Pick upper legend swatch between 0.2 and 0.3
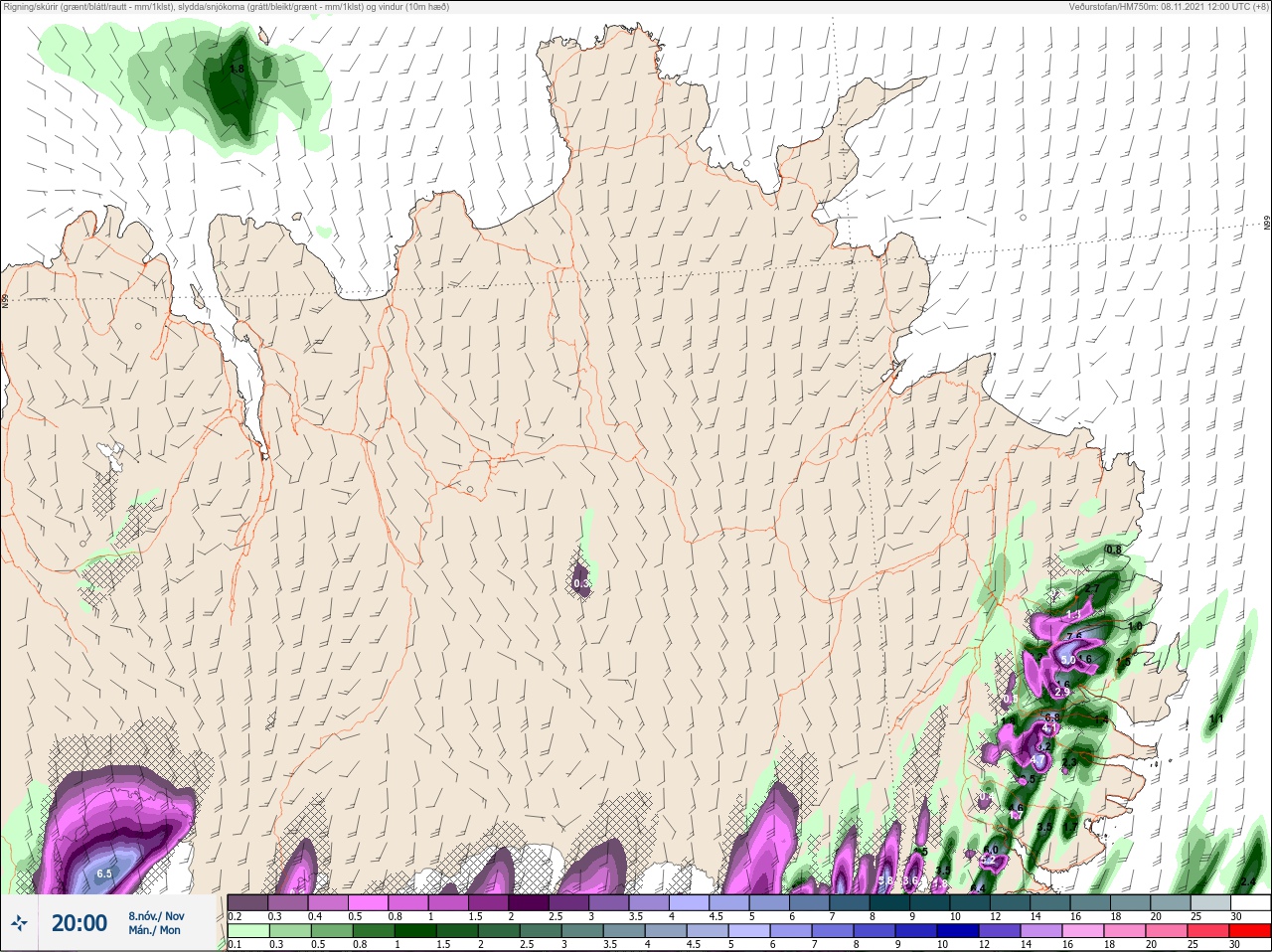 tap(248, 902)
